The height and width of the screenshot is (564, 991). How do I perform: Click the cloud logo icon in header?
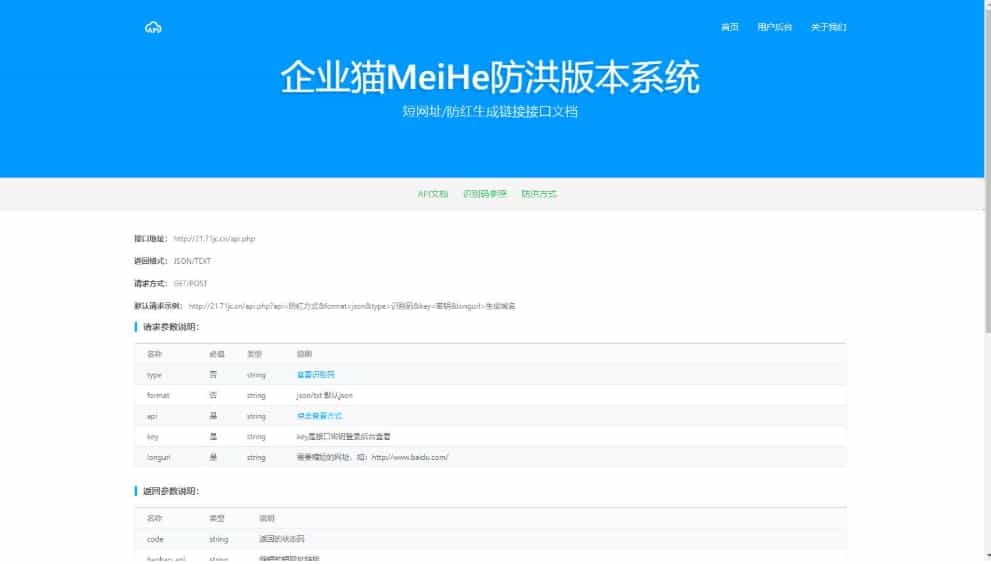click(153, 27)
